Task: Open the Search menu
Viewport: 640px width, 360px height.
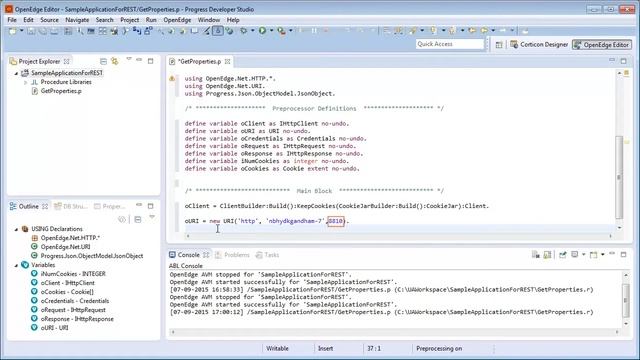Action: point(104,20)
